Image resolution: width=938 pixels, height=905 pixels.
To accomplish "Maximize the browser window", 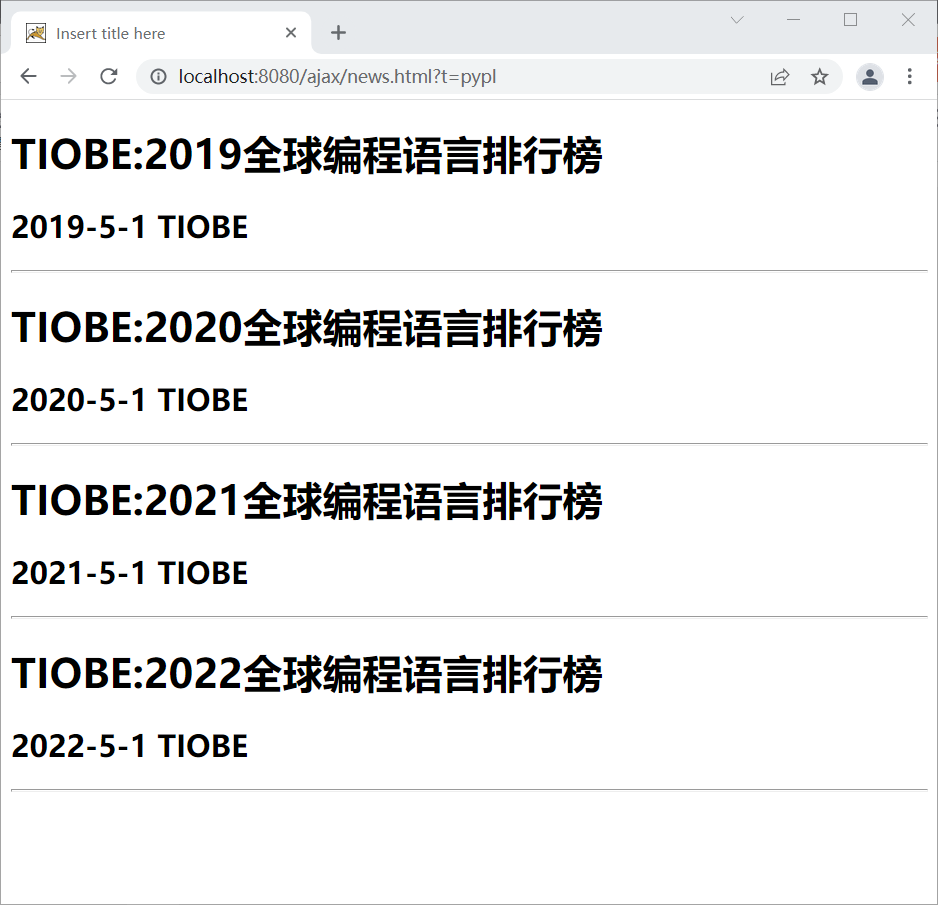I will (850, 20).
